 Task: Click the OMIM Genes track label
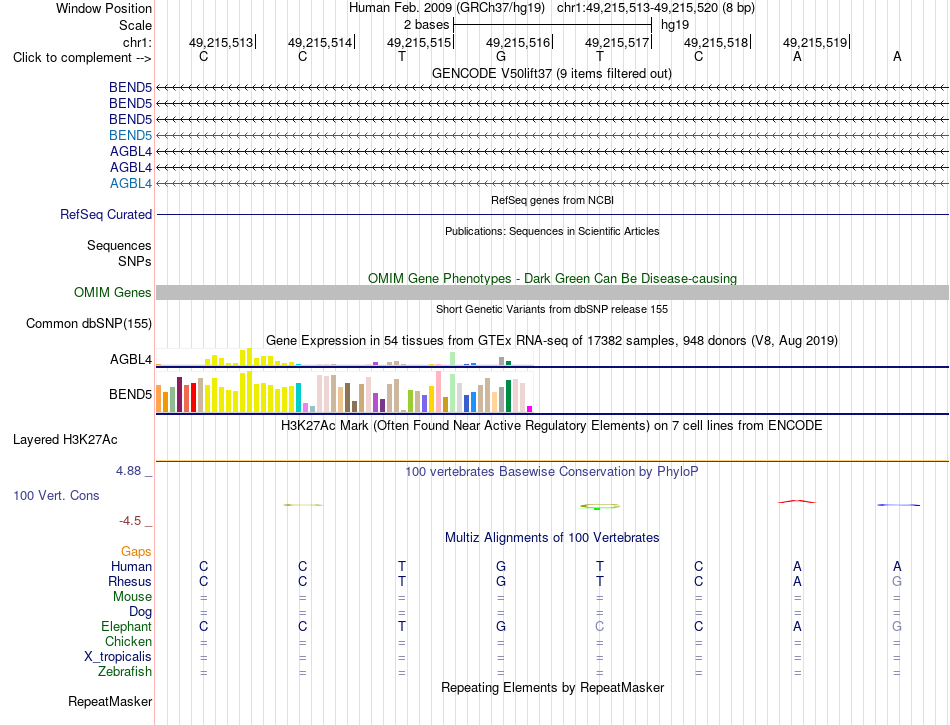[113, 293]
